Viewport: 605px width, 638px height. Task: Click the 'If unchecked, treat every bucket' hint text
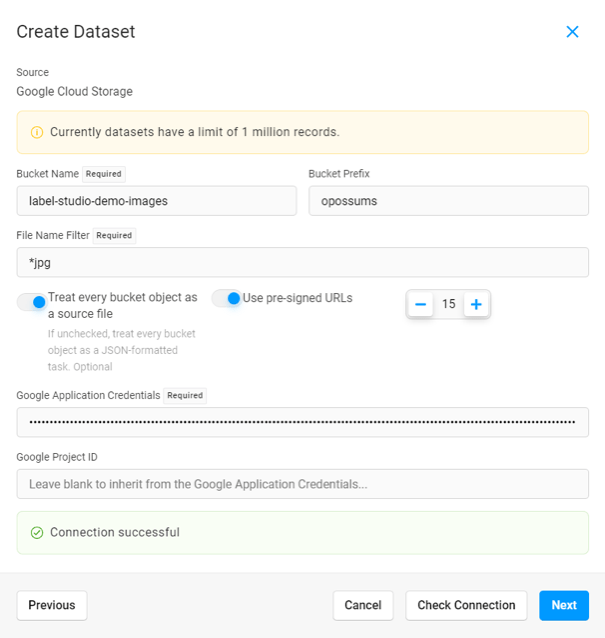122,350
